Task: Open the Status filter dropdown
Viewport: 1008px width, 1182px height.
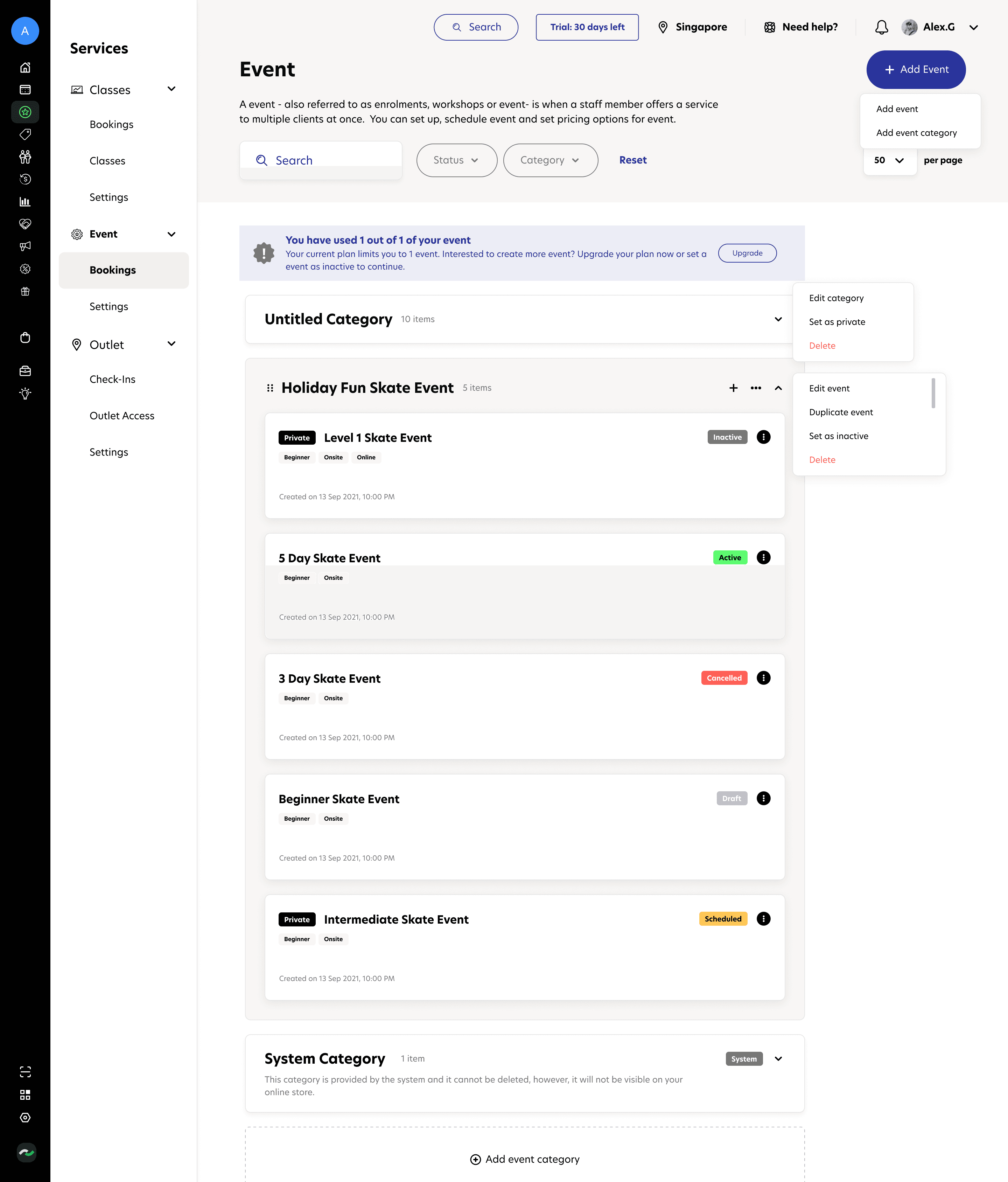Action: tap(456, 160)
